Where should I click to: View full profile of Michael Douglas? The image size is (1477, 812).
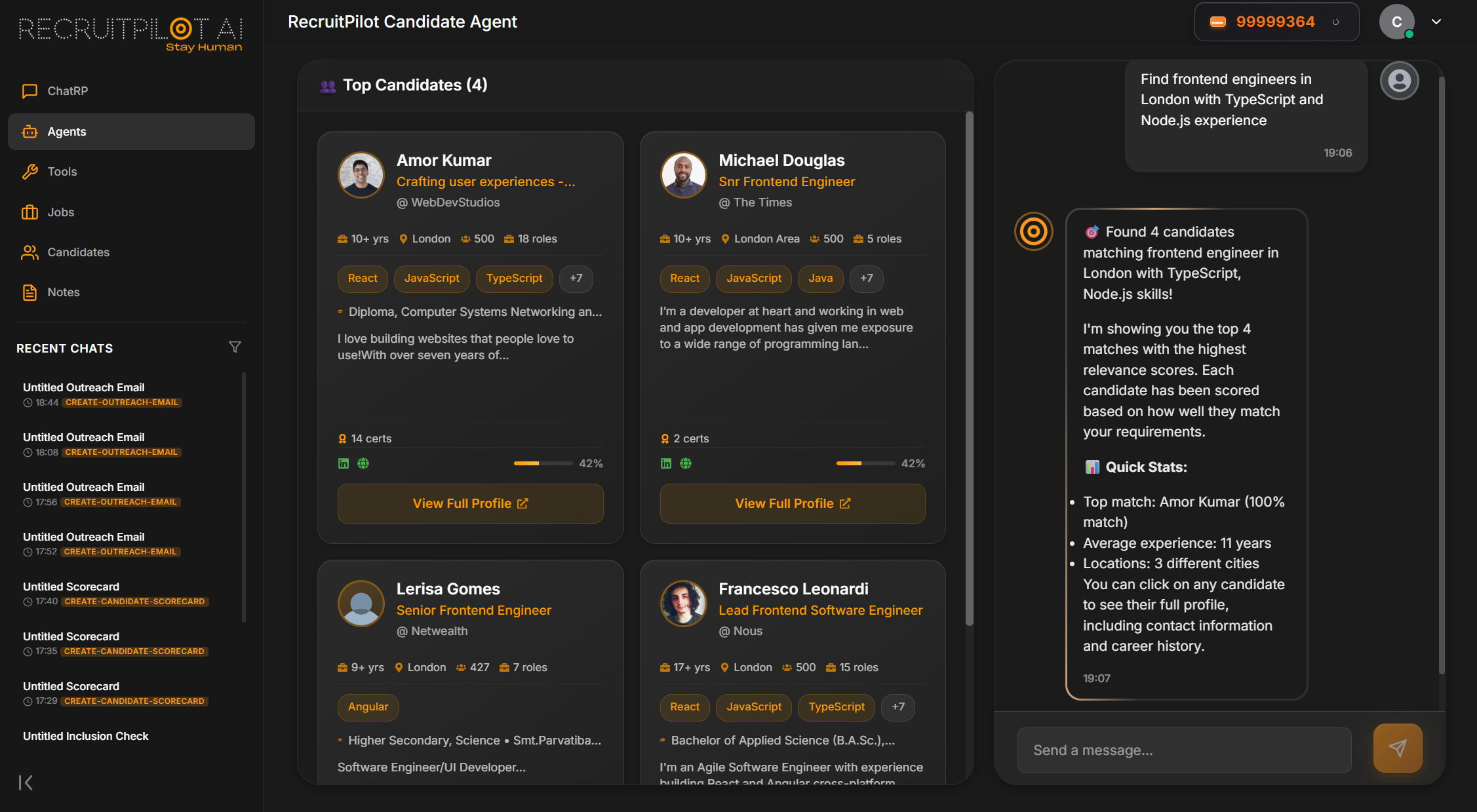click(x=793, y=503)
